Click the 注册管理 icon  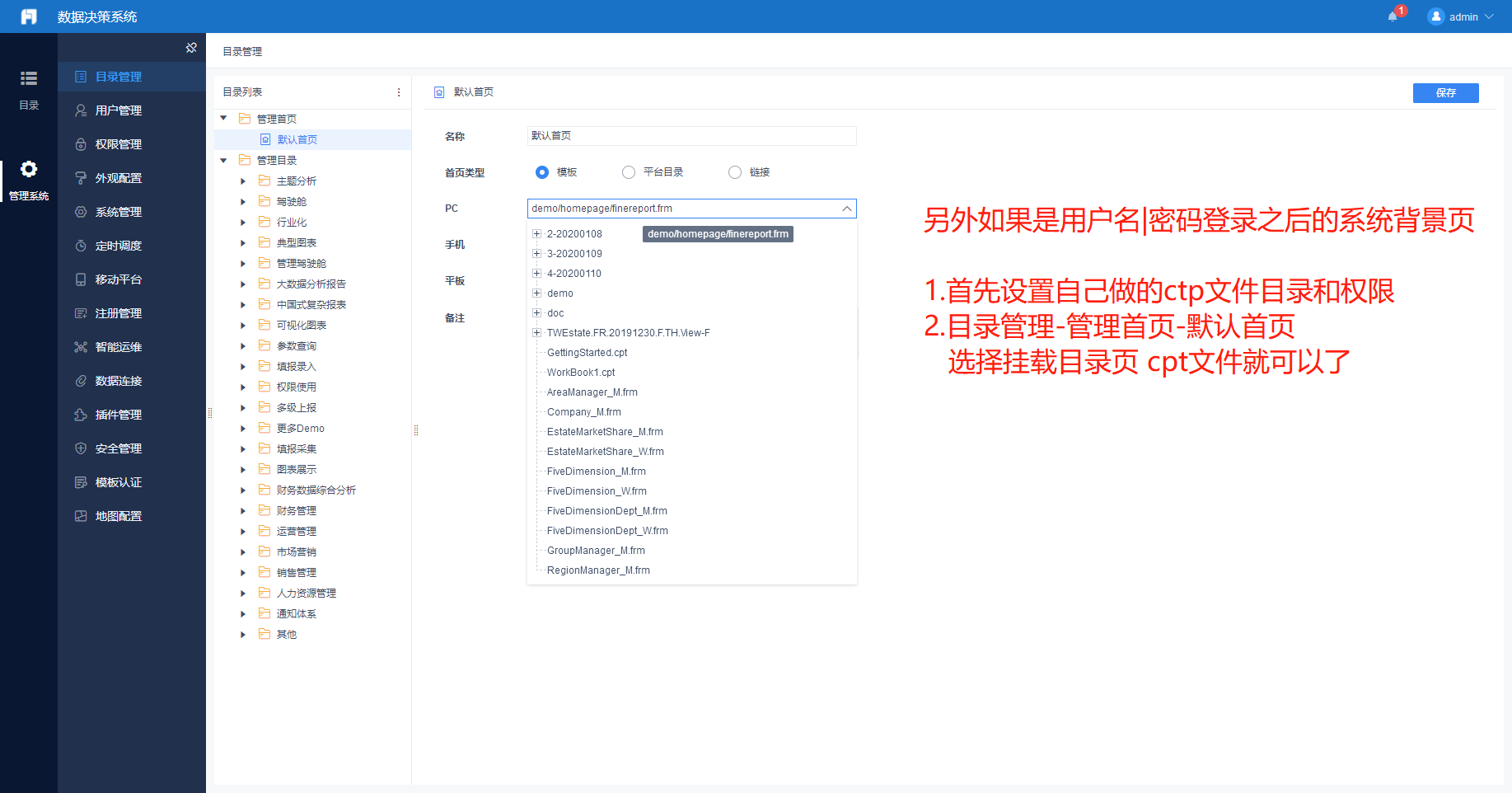pyautogui.click(x=81, y=313)
